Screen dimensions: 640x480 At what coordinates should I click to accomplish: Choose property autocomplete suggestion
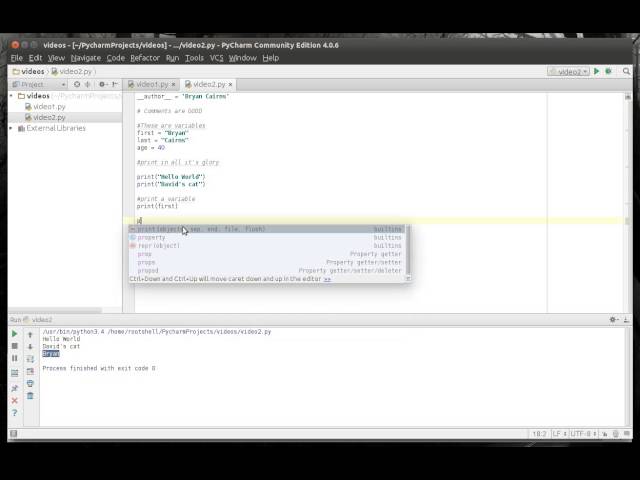pos(267,238)
